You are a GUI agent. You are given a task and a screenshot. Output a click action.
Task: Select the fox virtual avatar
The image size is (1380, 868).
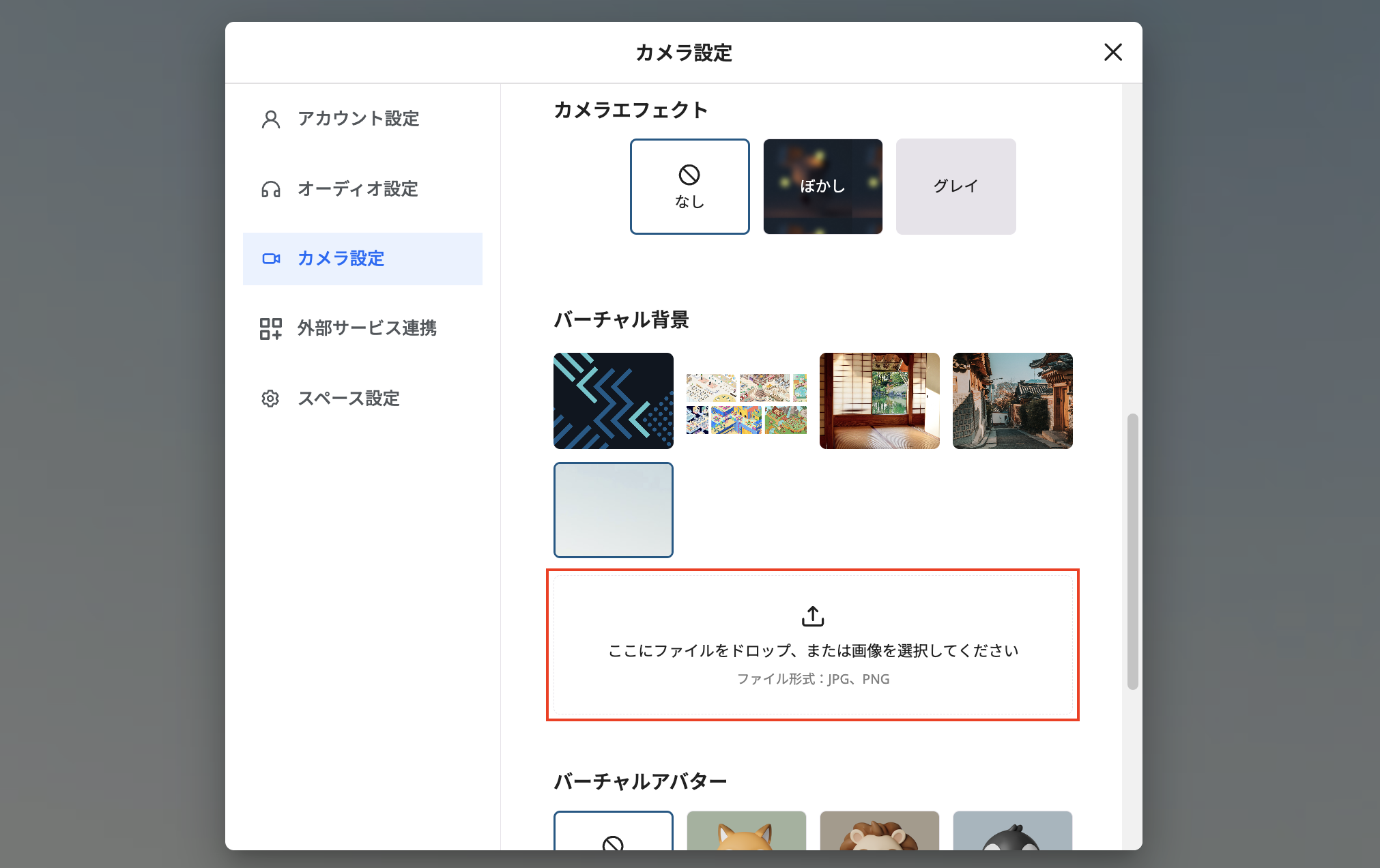[x=746, y=830]
